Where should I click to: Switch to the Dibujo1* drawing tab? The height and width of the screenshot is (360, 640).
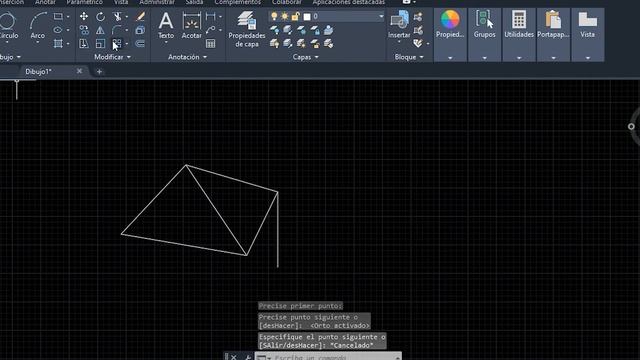coord(38,71)
